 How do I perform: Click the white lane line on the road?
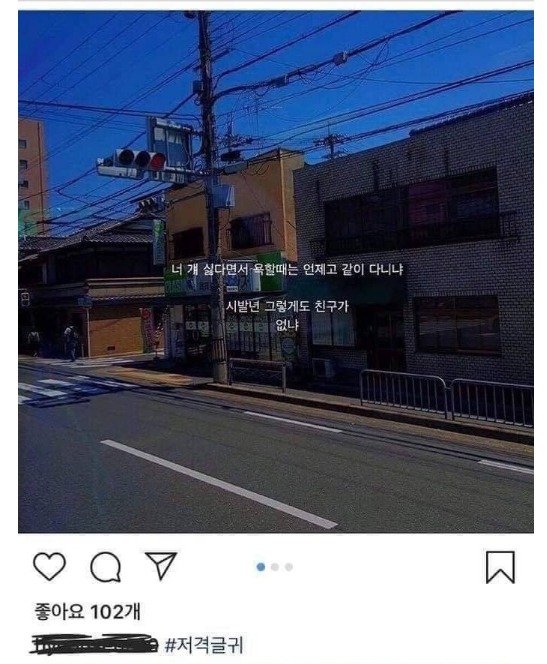tap(219, 484)
